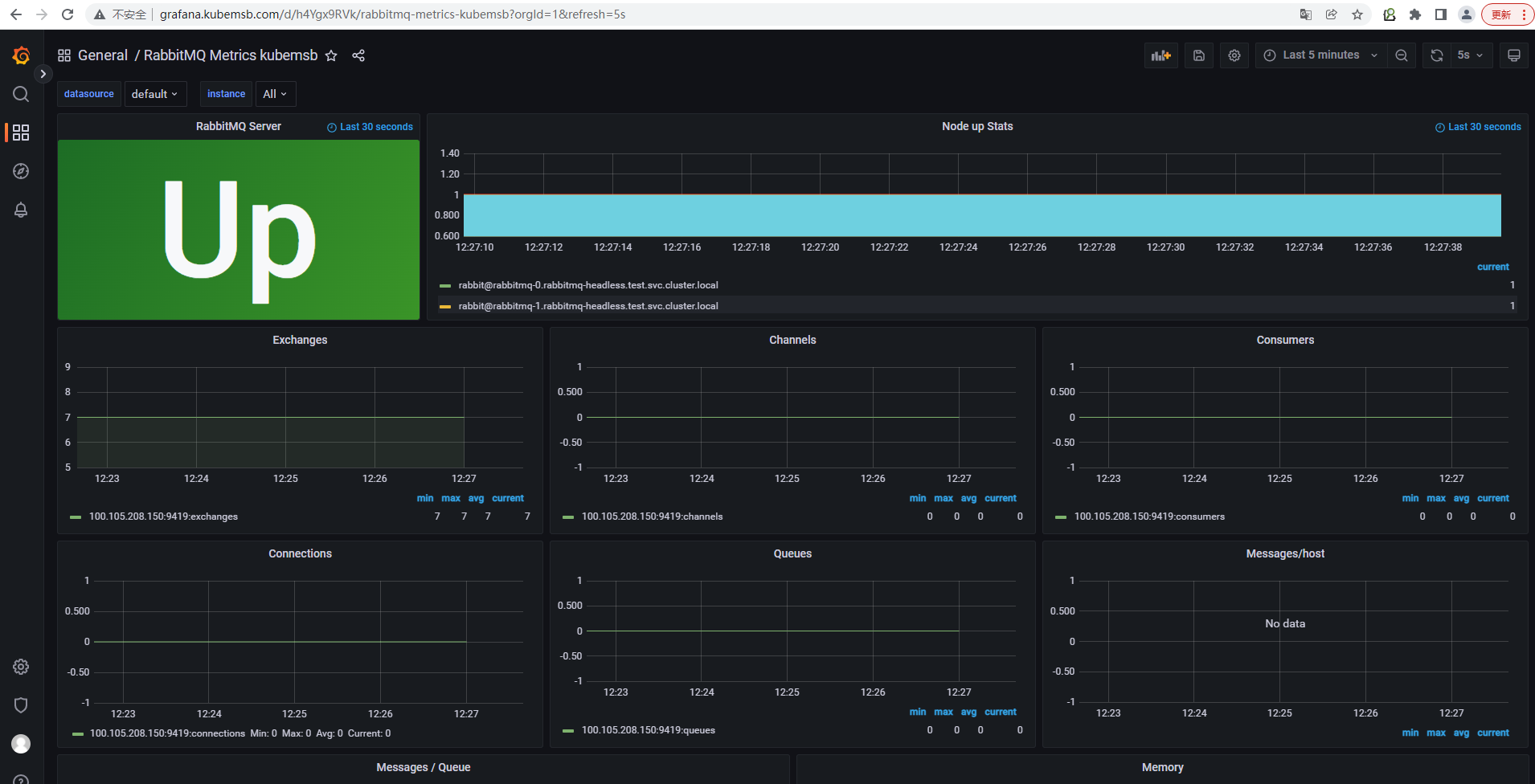Open the Last 5 minutes time picker
Image resolution: width=1535 pixels, height=784 pixels.
(1320, 55)
